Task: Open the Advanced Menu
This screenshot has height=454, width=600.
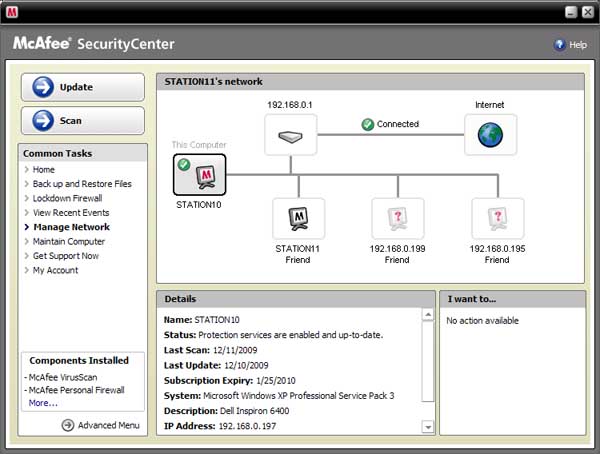Action: click(100, 425)
